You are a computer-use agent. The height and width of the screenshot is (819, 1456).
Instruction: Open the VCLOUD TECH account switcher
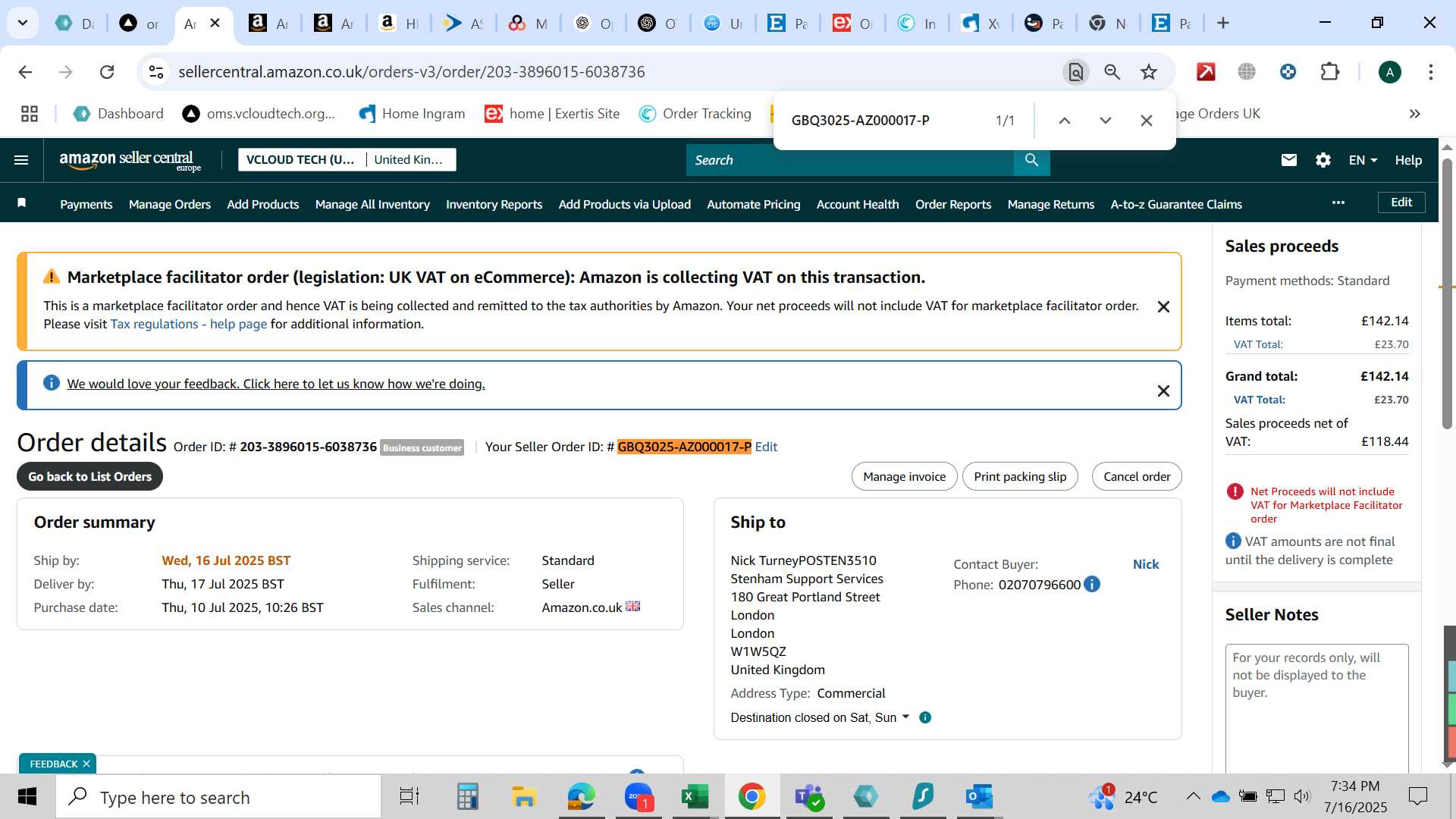click(x=347, y=159)
